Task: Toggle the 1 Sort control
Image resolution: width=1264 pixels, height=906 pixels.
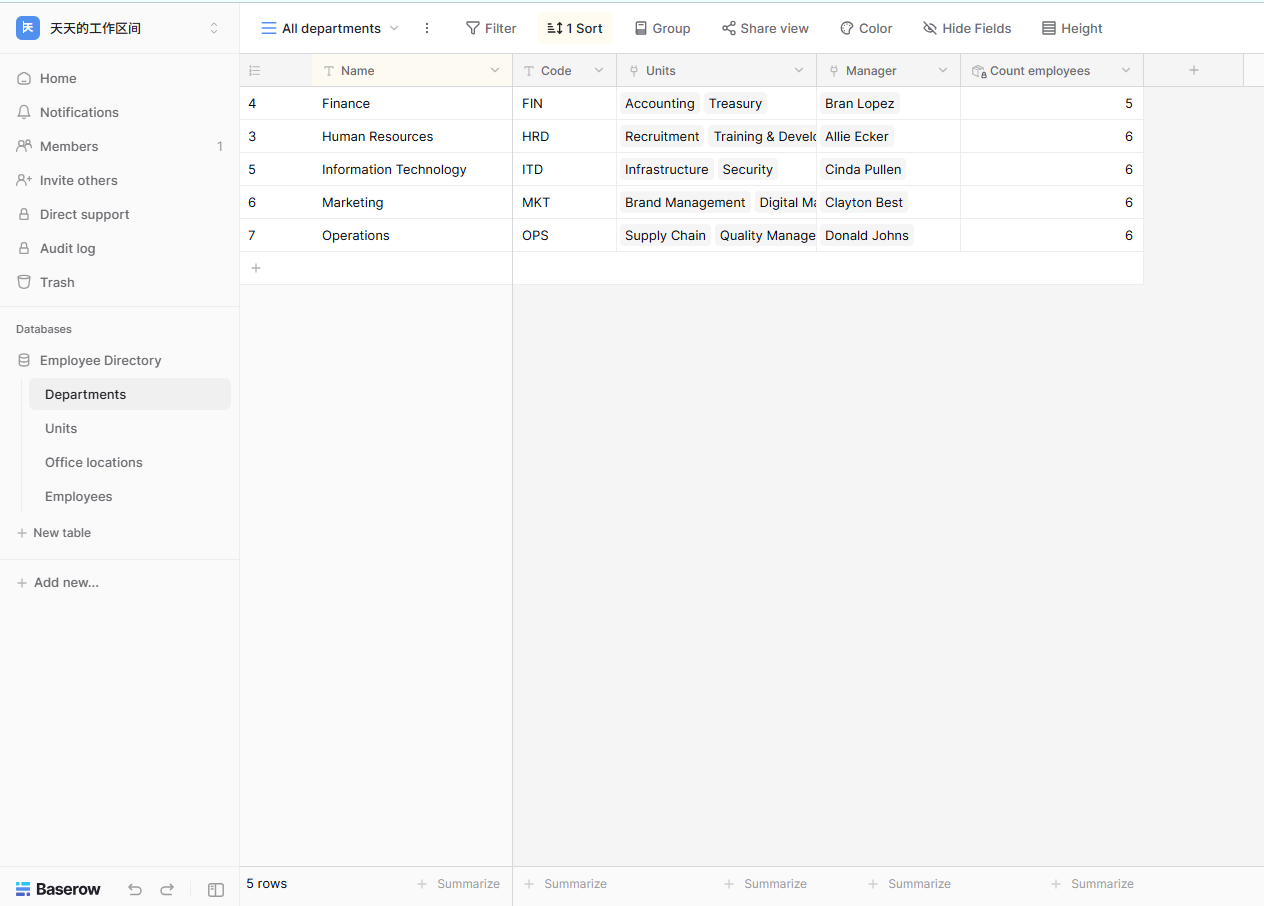Action: (x=575, y=28)
